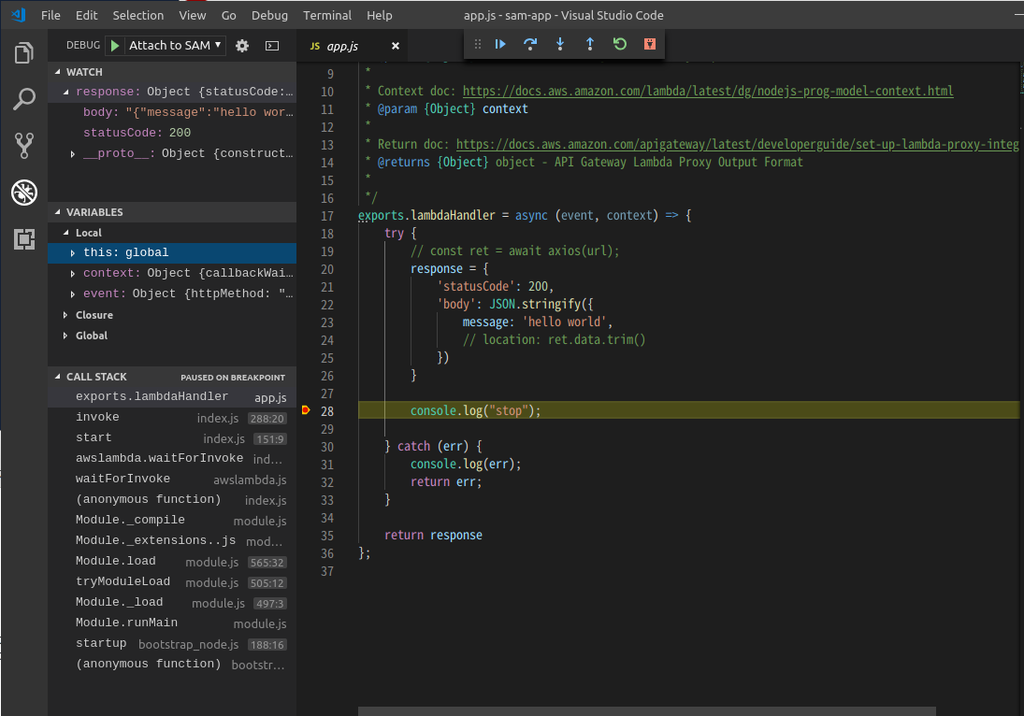
Task: Click the Continue debug button
Action: tap(500, 44)
